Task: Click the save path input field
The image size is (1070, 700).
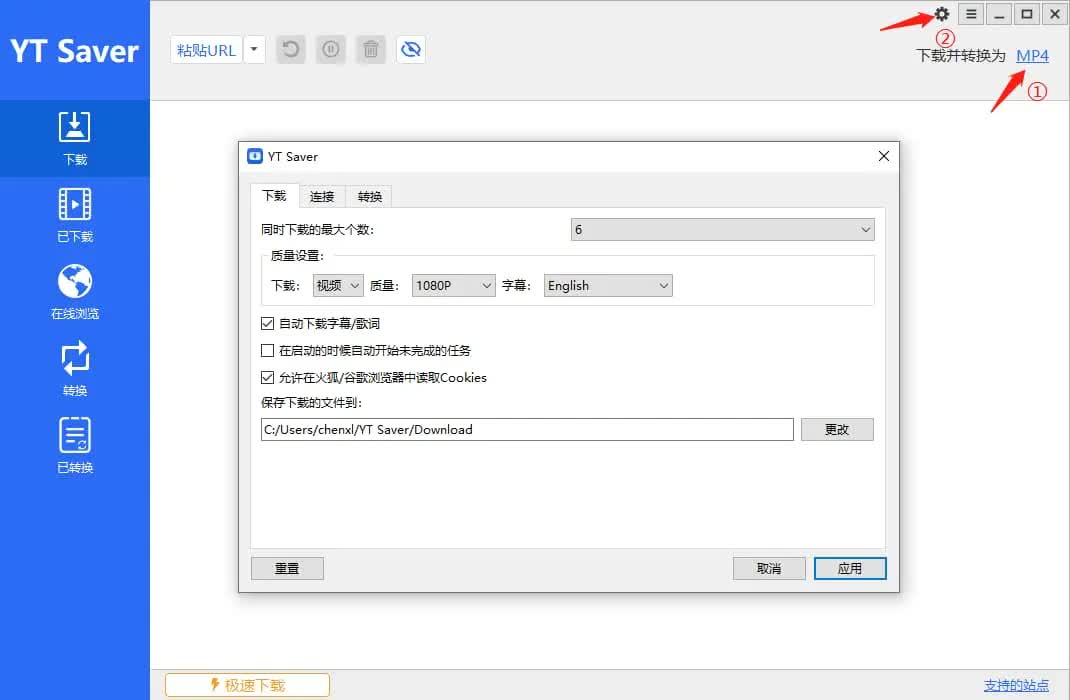Action: pos(526,429)
